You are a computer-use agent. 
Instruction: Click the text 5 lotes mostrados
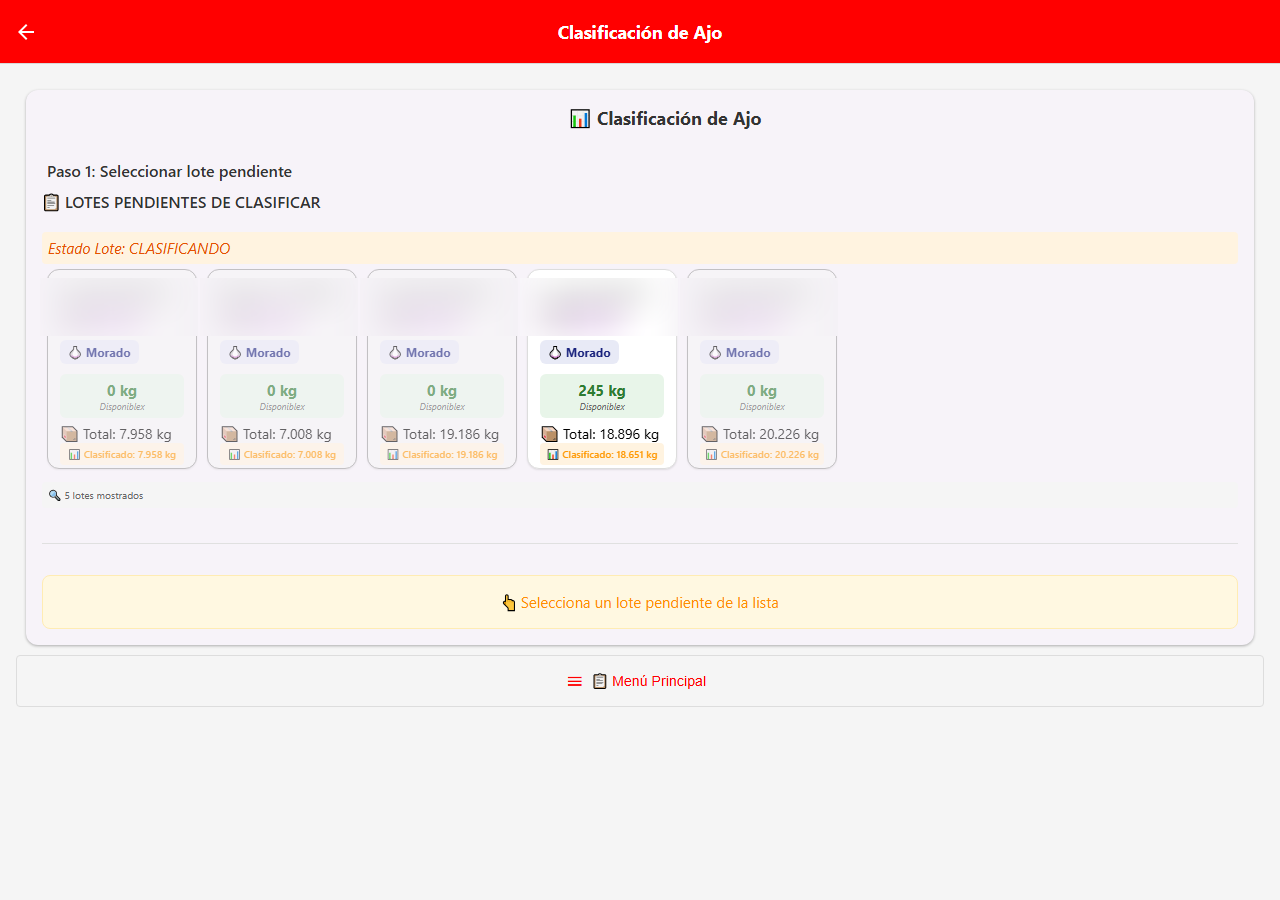pyautogui.click(x=104, y=495)
